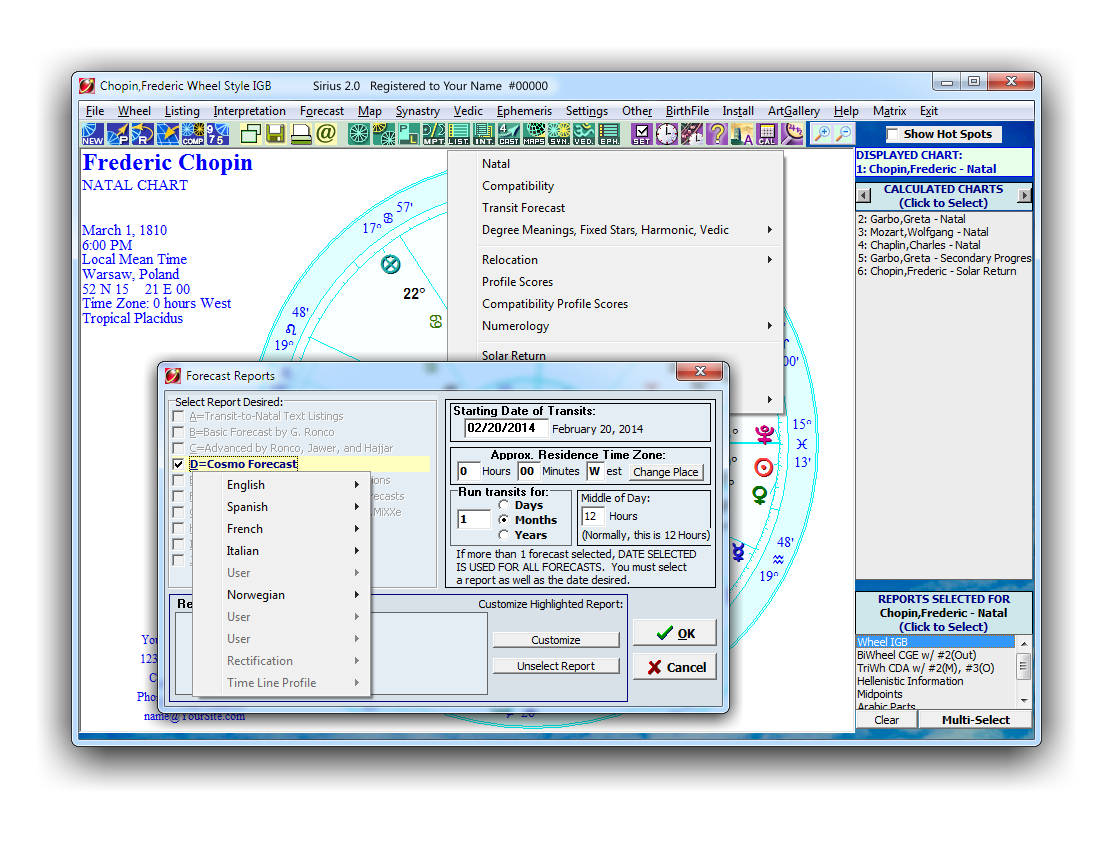Click the printer icon in toolbar
Screen dimensions: 1112x856
[x=301, y=134]
